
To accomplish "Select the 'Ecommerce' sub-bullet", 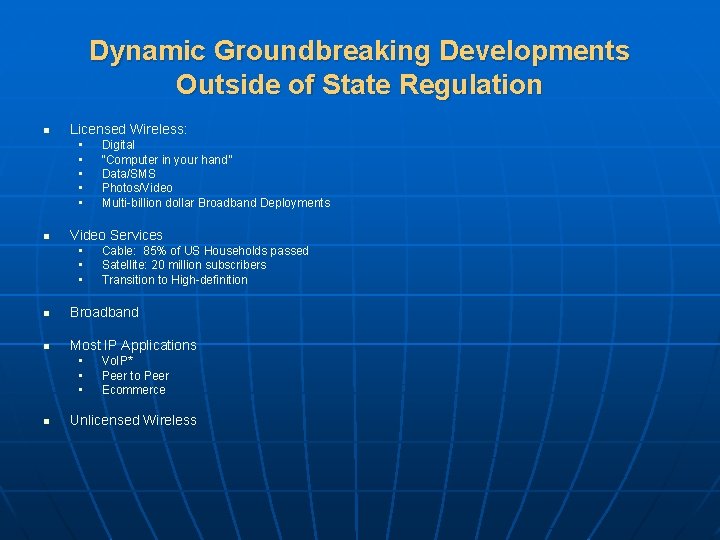I will pyautogui.click(x=134, y=390).
